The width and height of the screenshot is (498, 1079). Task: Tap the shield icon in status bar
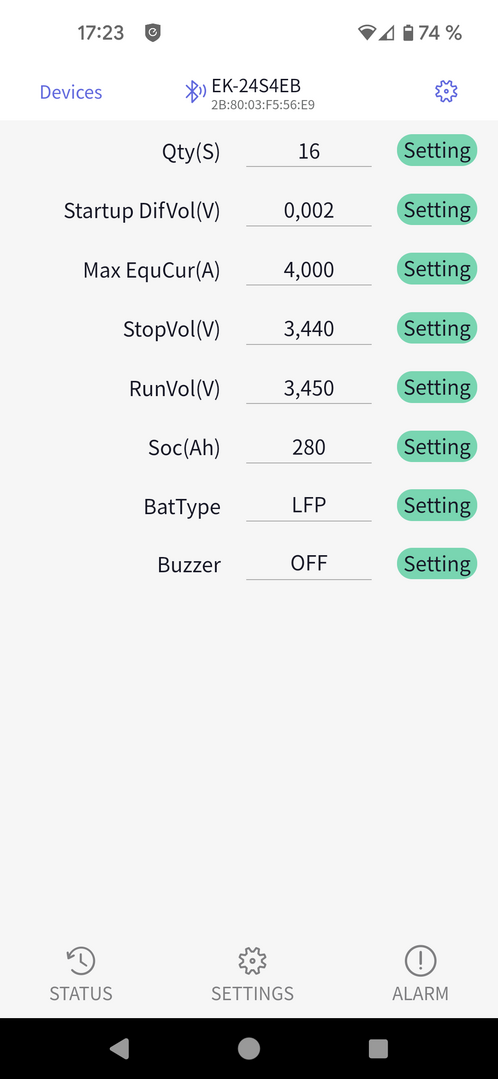pyautogui.click(x=153, y=32)
